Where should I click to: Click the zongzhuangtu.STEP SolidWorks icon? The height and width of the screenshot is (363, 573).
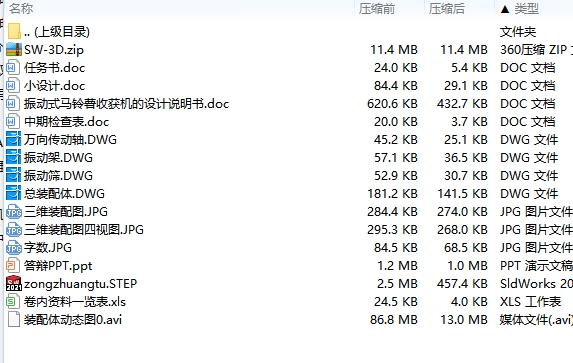pyautogui.click(x=14, y=283)
